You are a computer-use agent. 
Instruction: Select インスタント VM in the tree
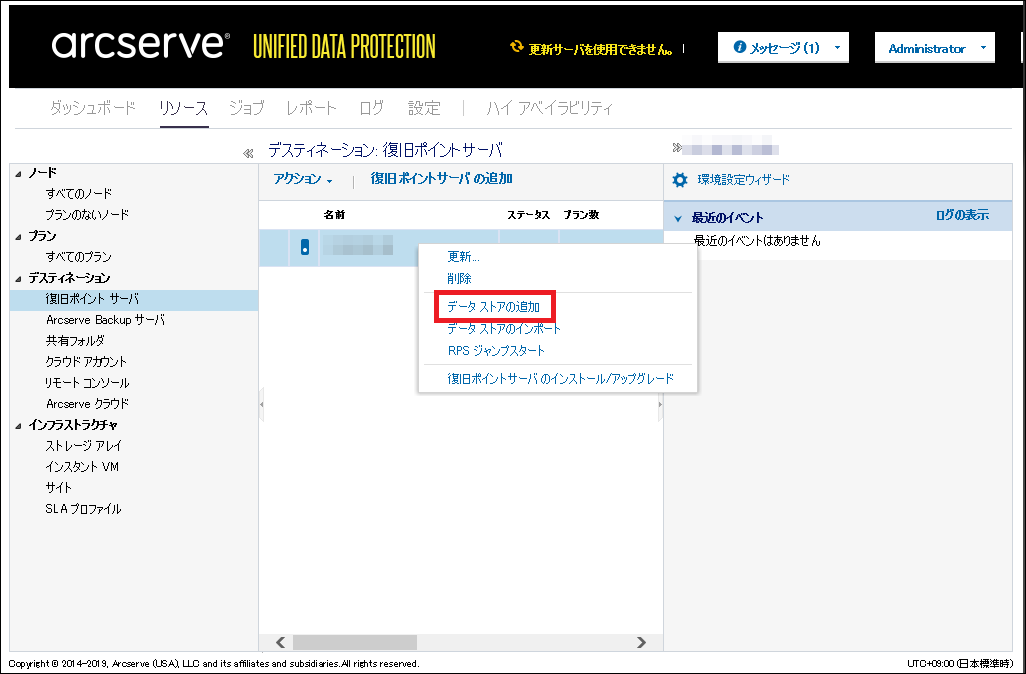pos(82,467)
